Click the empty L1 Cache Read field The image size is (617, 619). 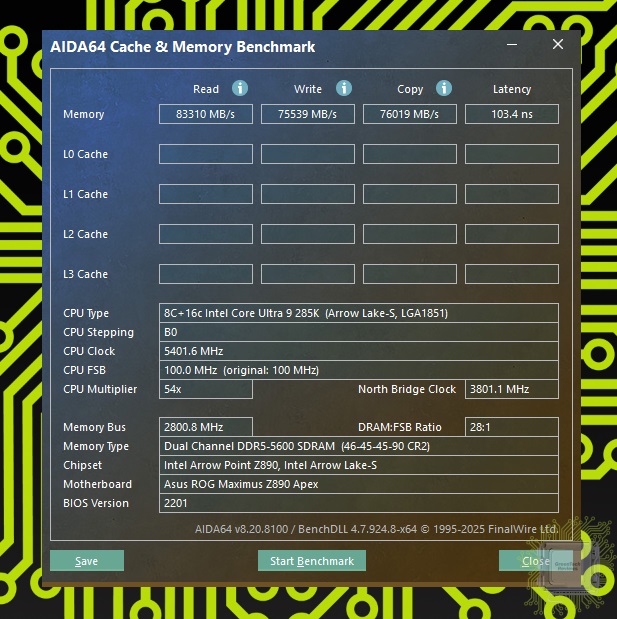(x=206, y=194)
